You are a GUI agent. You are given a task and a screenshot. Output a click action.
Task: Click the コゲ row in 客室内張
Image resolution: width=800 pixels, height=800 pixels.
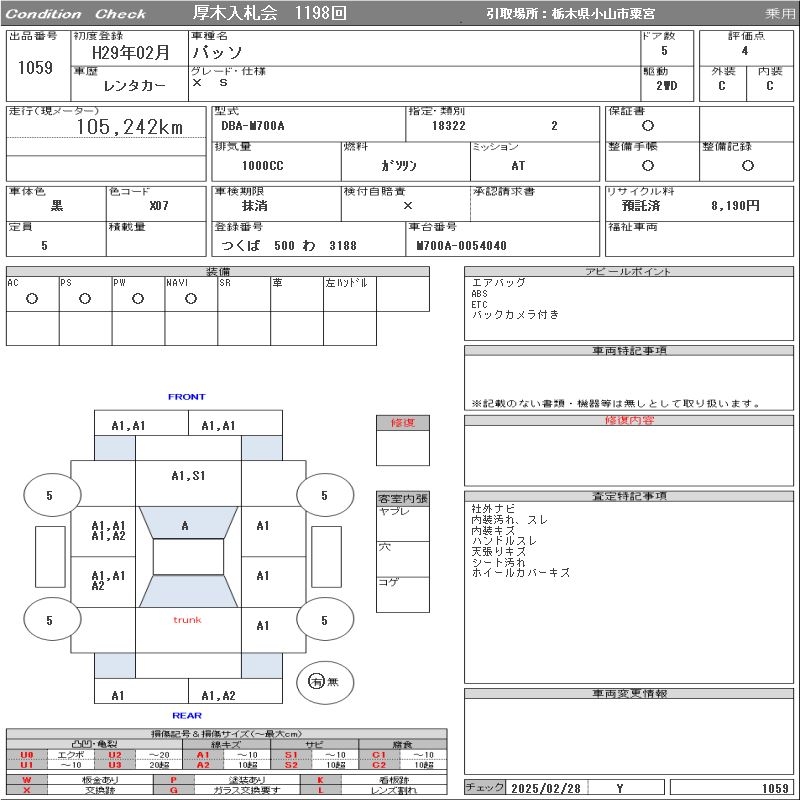click(x=403, y=594)
